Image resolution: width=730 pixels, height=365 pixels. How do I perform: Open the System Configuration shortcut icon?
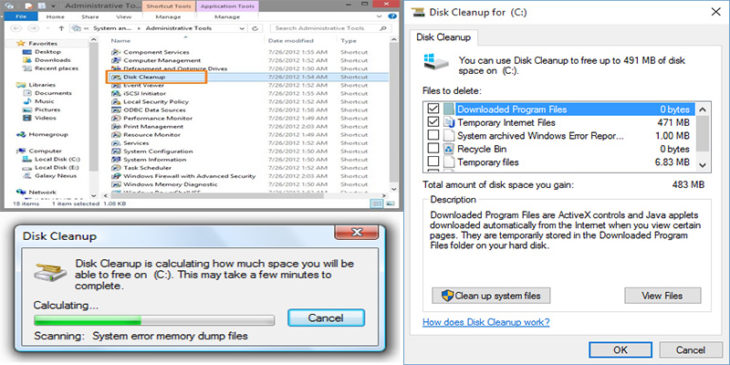pos(116,151)
